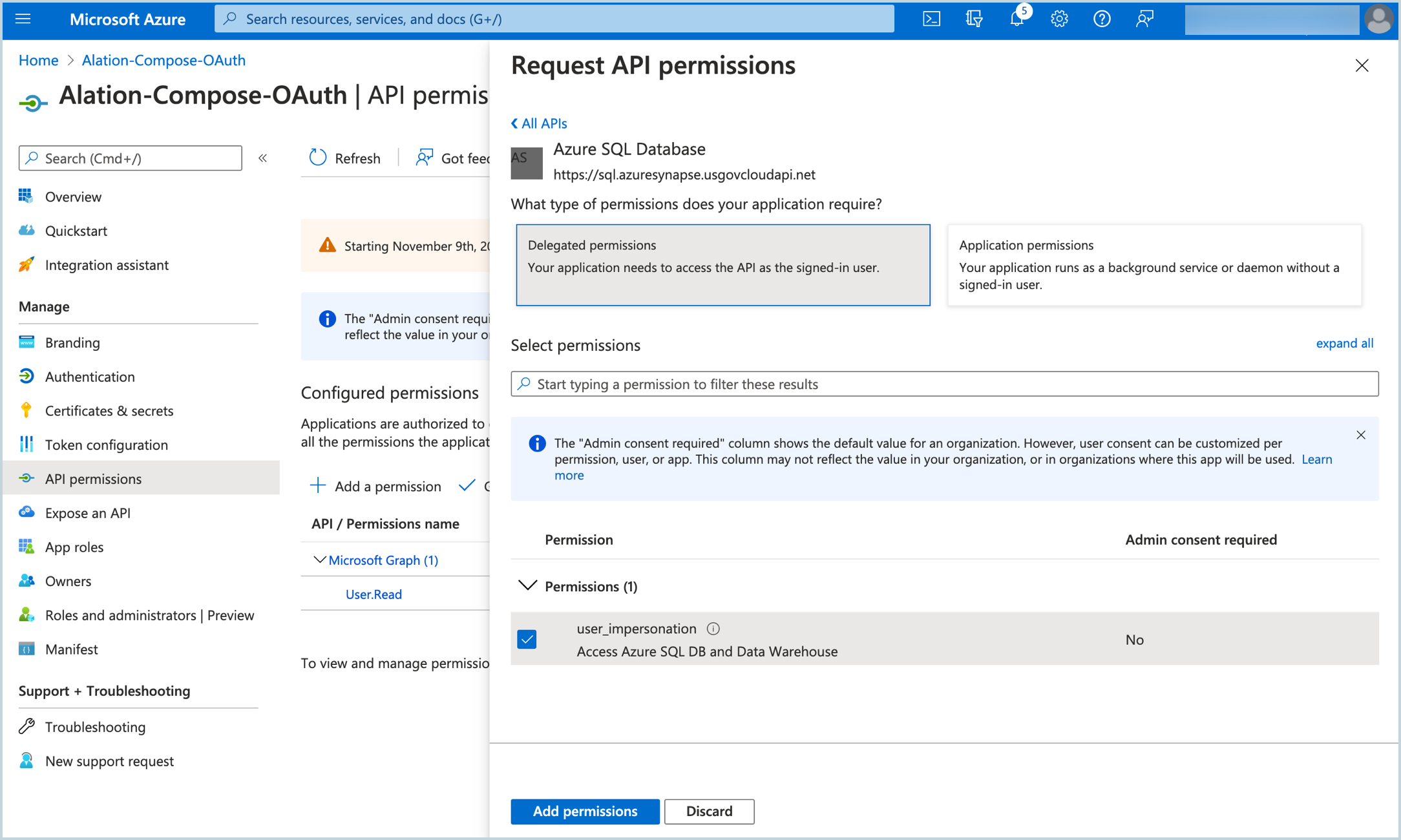
Task: Open the User.Read permission link
Action: [x=374, y=594]
